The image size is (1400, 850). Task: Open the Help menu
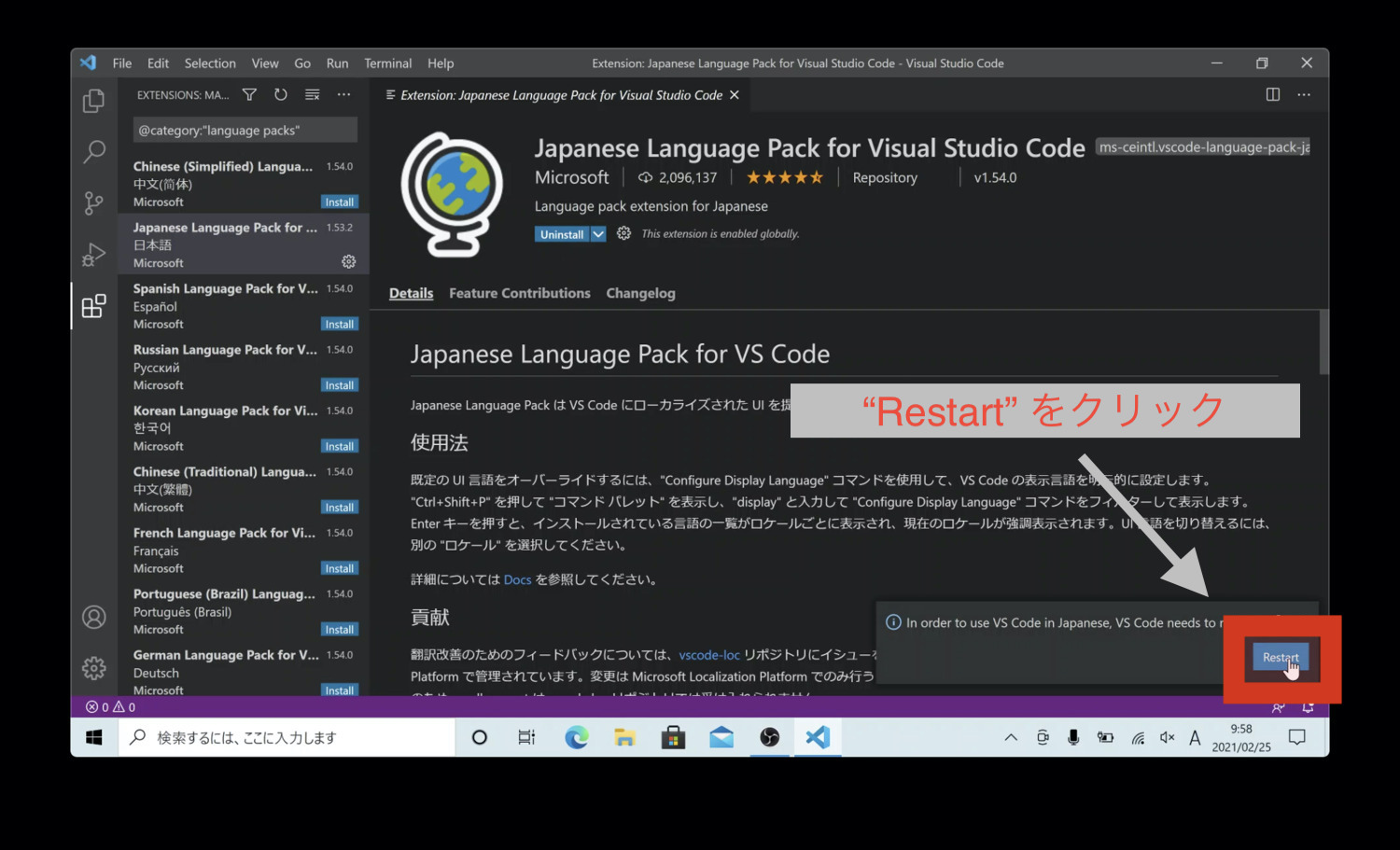pos(441,63)
